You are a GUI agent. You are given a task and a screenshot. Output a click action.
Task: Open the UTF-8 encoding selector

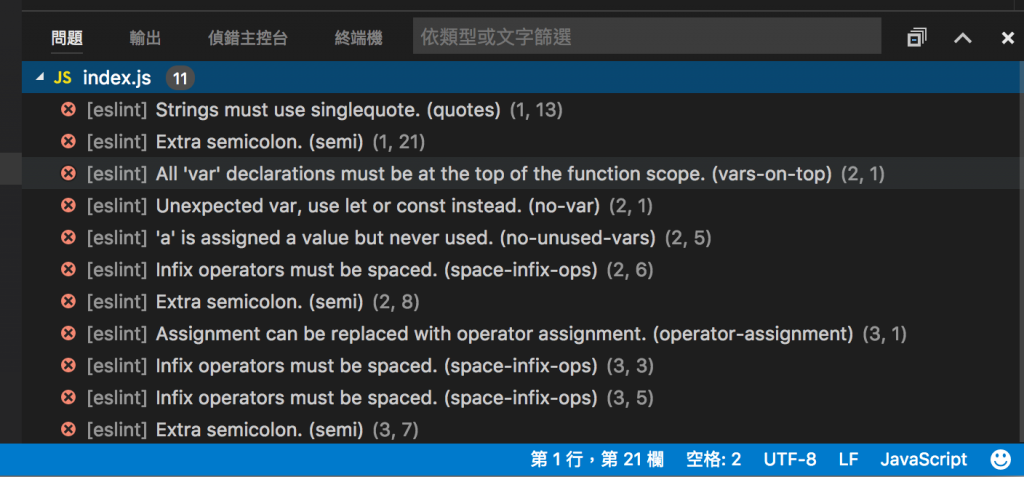(x=790, y=459)
